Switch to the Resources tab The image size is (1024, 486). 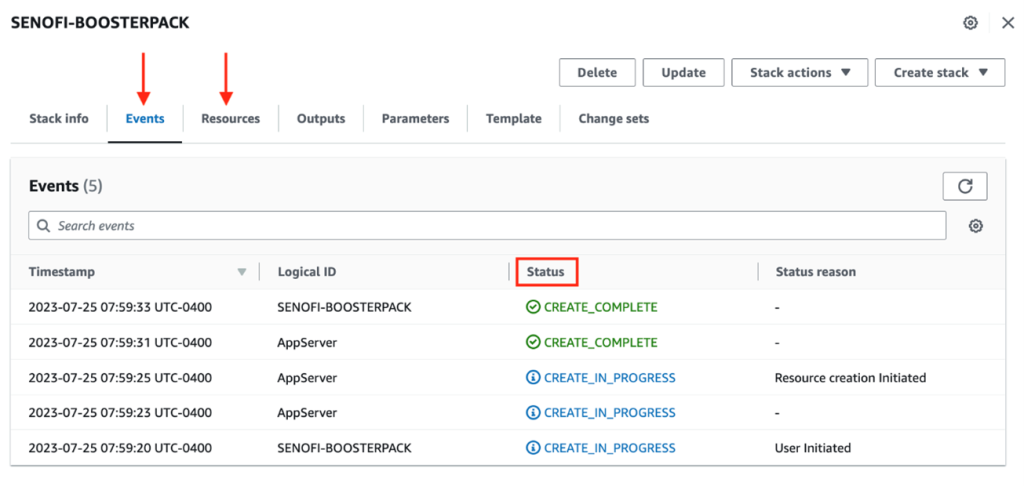[x=230, y=119]
